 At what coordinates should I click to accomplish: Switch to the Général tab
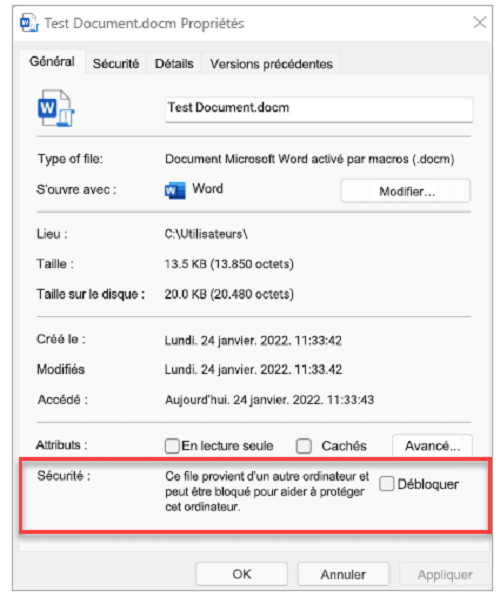(x=52, y=62)
